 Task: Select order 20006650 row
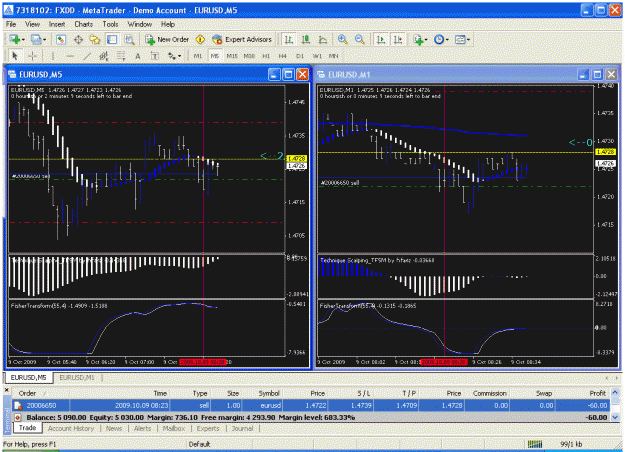311,405
